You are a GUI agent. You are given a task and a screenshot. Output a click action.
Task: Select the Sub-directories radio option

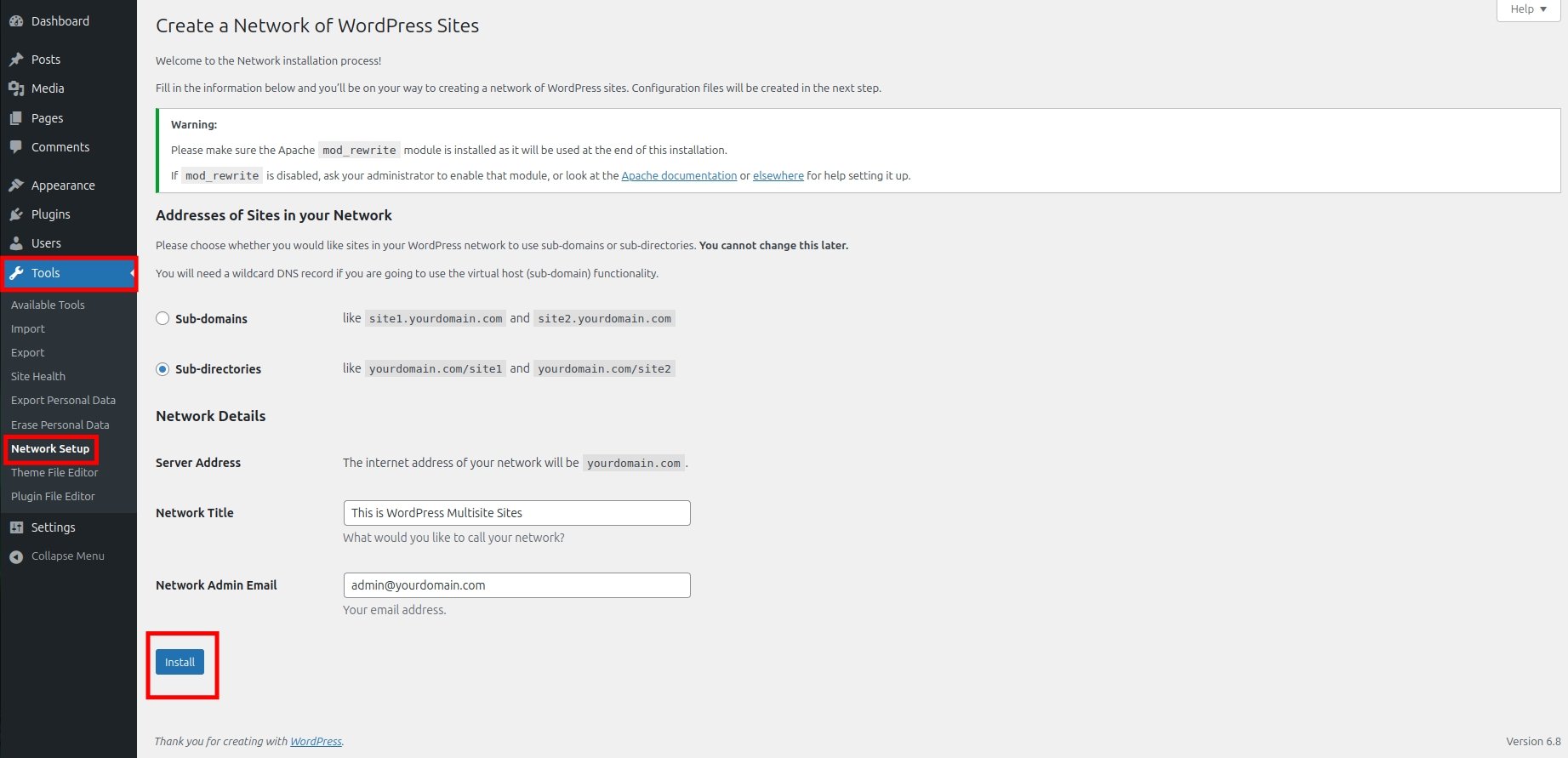(x=163, y=369)
